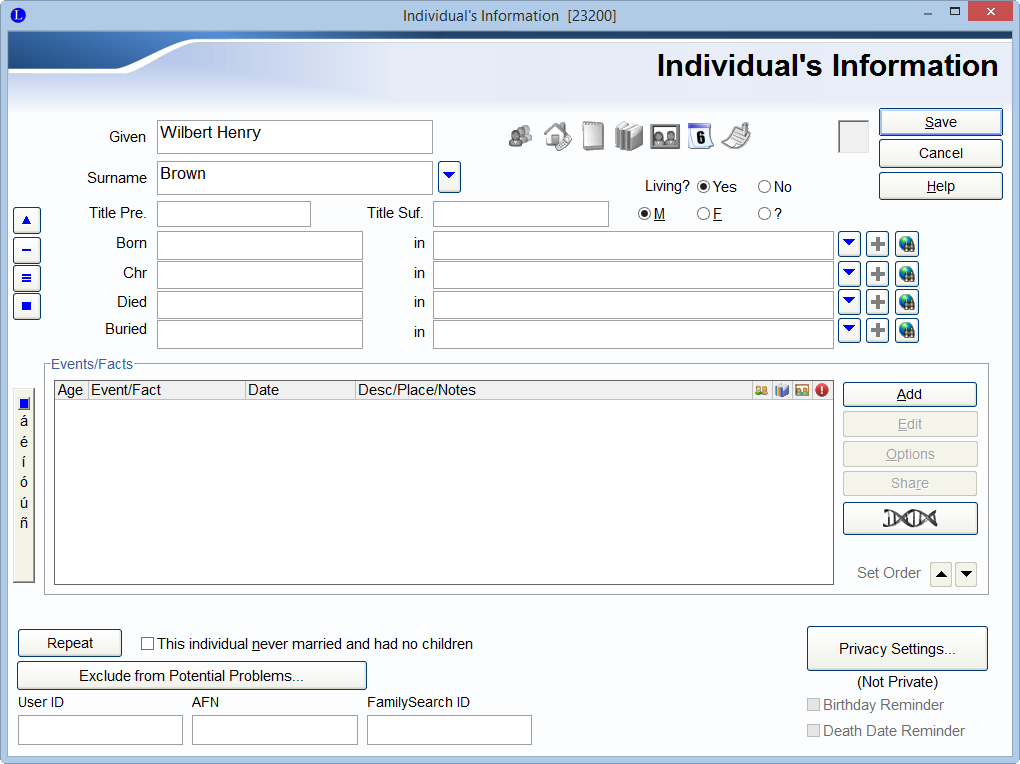This screenshot has width=1020, height=764.
Task: Open the Buried place dropdown arrow
Action: click(849, 331)
